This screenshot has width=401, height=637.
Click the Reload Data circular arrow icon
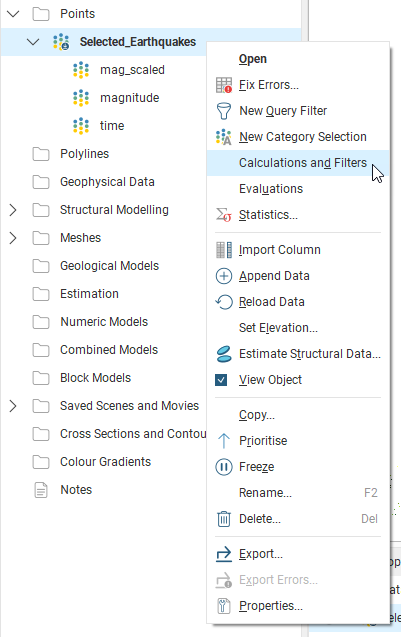click(x=224, y=302)
